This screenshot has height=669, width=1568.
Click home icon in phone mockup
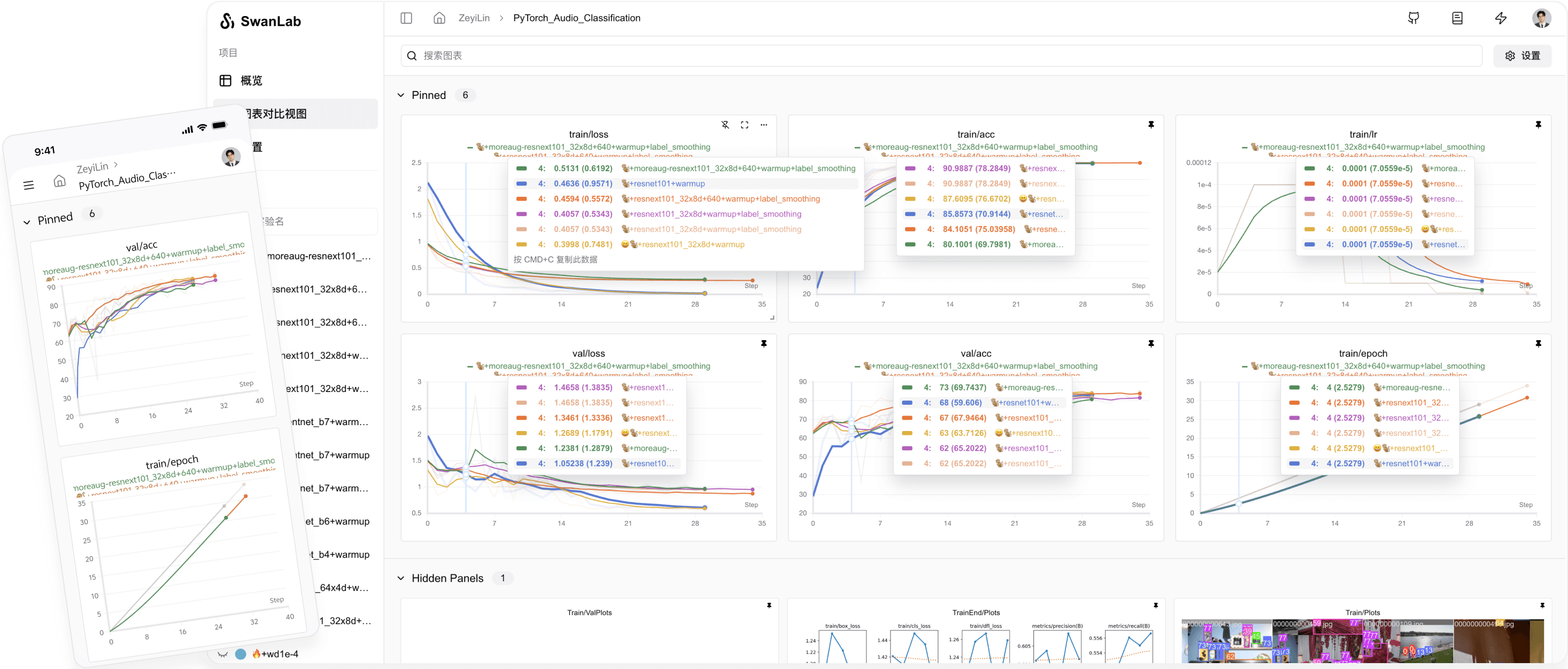click(59, 181)
